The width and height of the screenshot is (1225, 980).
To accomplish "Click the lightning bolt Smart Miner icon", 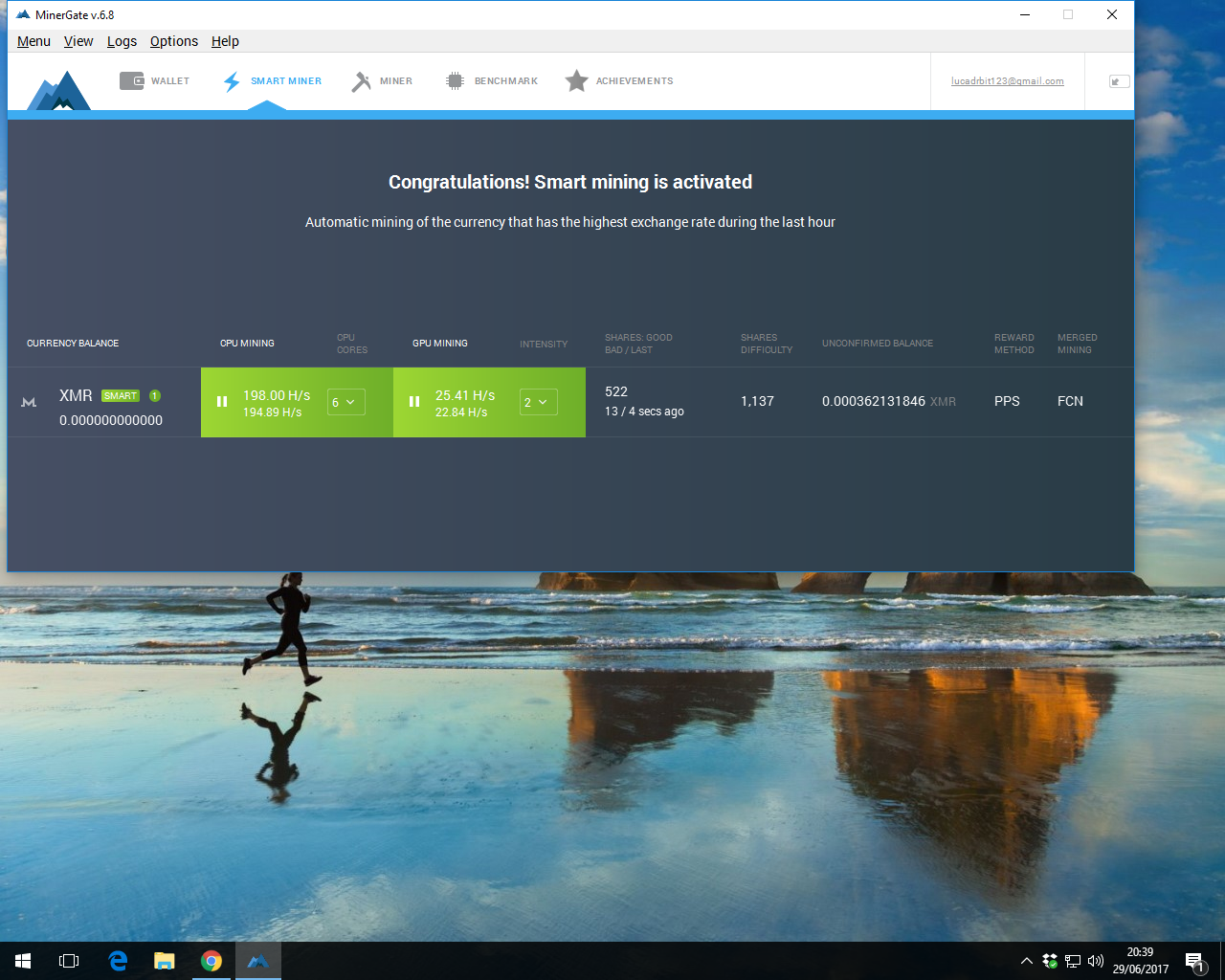I will coord(232,81).
